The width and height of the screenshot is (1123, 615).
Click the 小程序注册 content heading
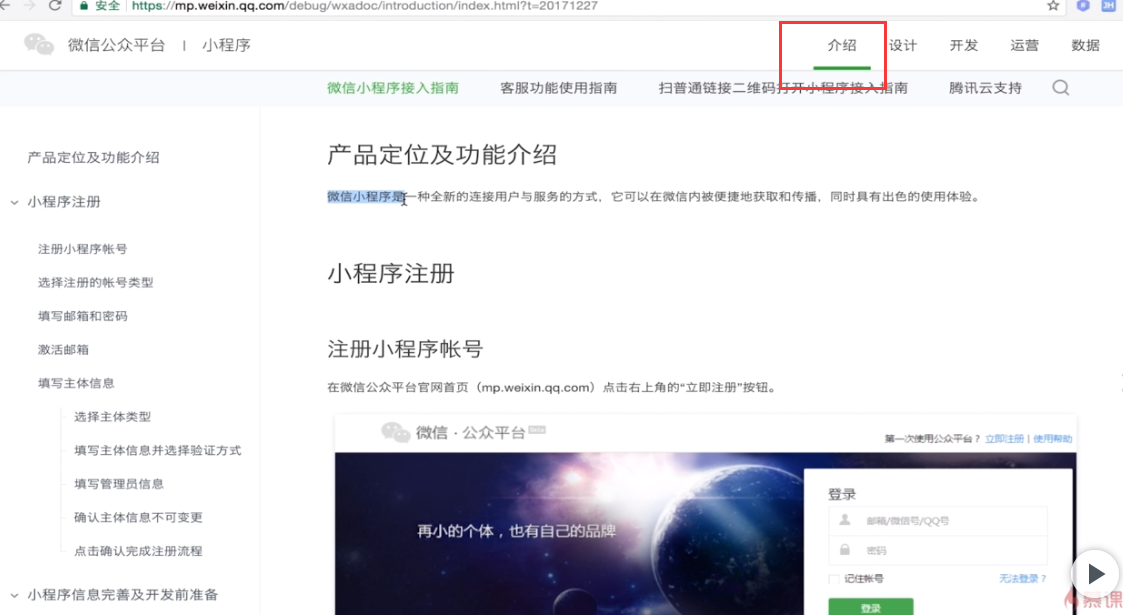tap(390, 273)
